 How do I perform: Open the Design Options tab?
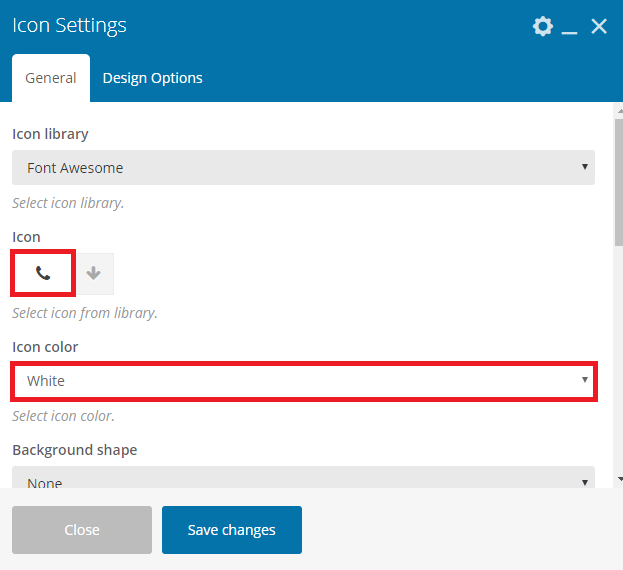(153, 78)
